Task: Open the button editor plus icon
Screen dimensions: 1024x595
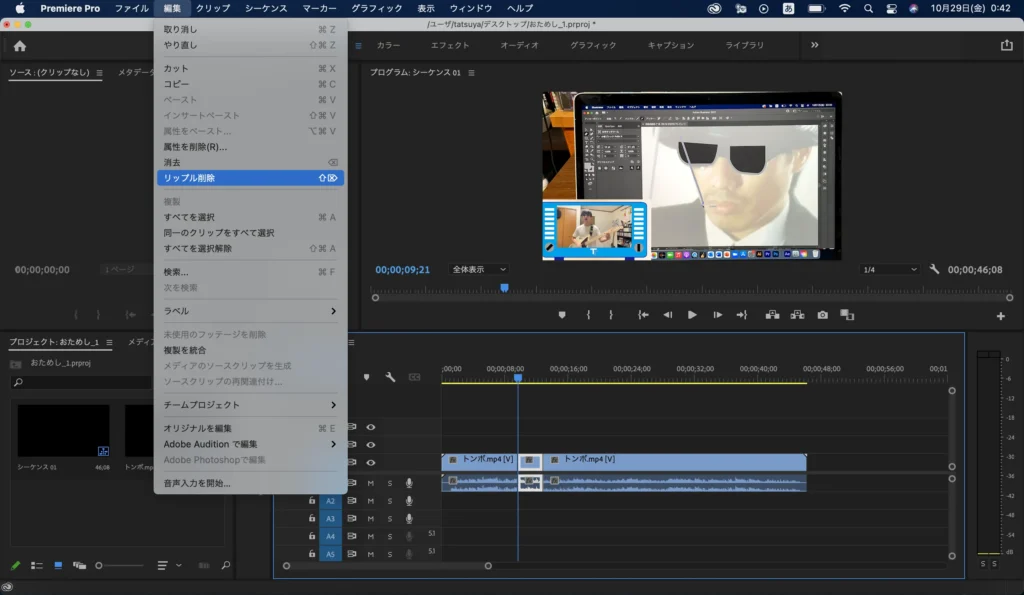Action: tap(1000, 316)
